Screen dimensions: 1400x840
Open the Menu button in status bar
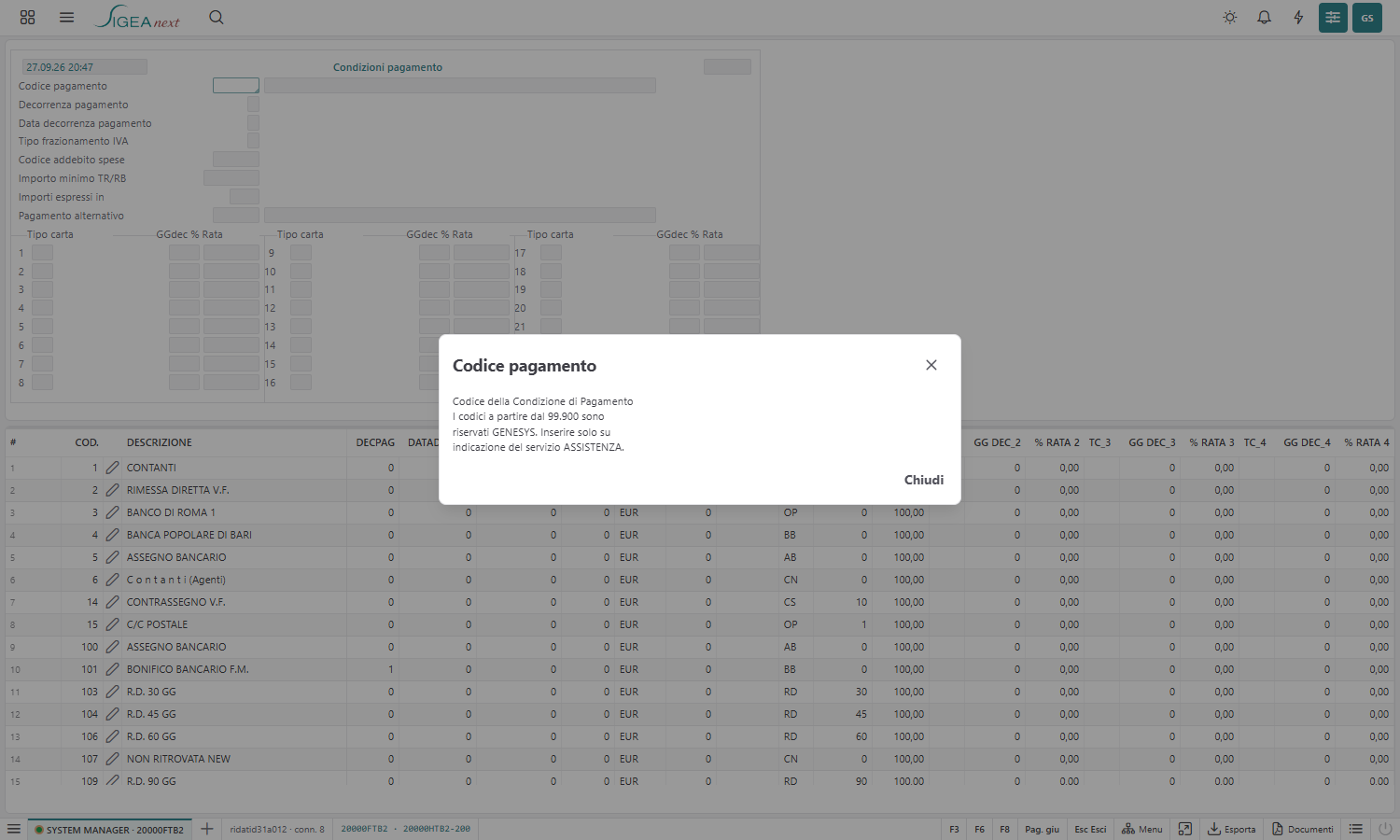1142,829
